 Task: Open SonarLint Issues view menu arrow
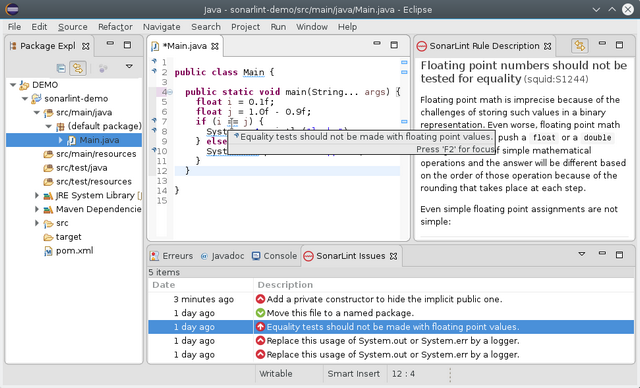[582, 254]
